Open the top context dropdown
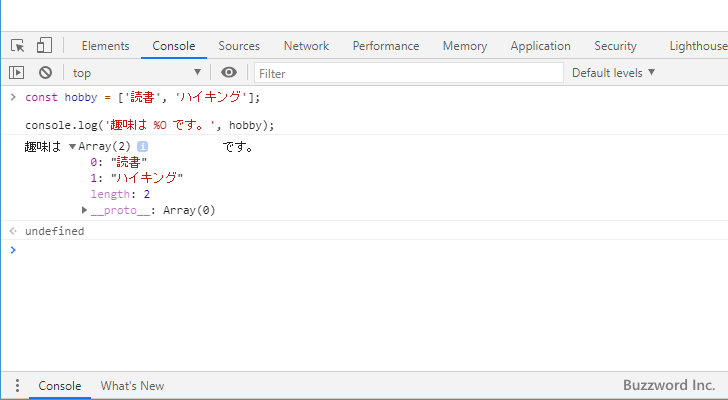 (136, 73)
